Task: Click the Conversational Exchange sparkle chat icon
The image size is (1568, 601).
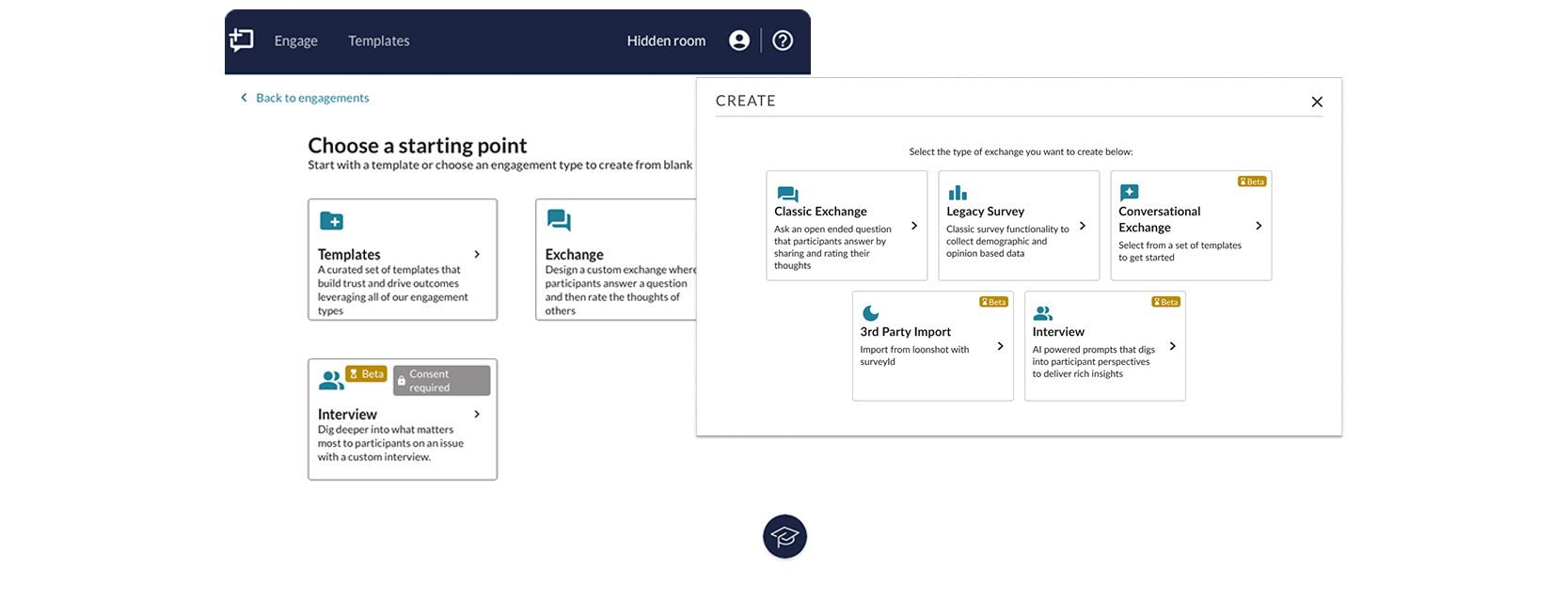Action: (1130, 193)
